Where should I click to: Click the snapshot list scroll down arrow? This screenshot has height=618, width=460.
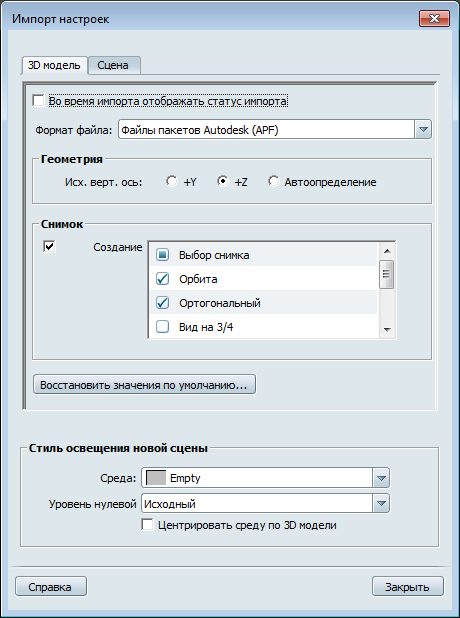click(x=387, y=329)
